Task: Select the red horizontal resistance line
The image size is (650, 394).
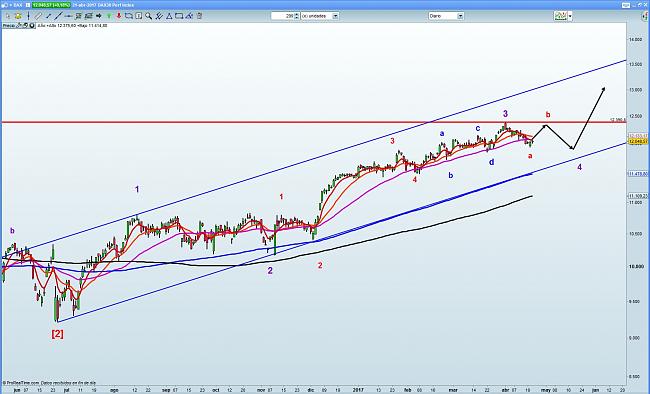Action: click(313, 122)
